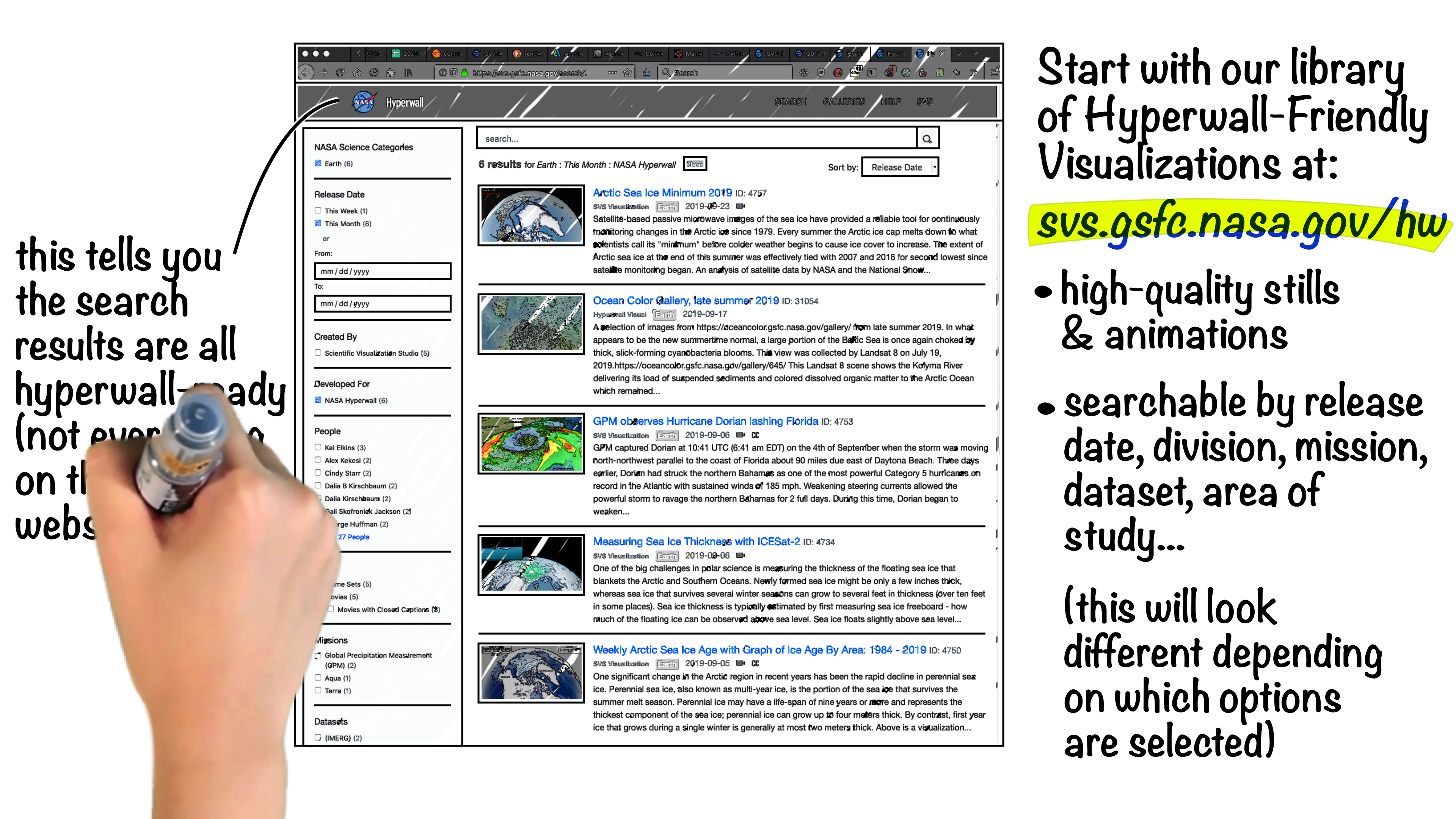Open the From date picker field
1456x819 pixels.
click(x=383, y=271)
